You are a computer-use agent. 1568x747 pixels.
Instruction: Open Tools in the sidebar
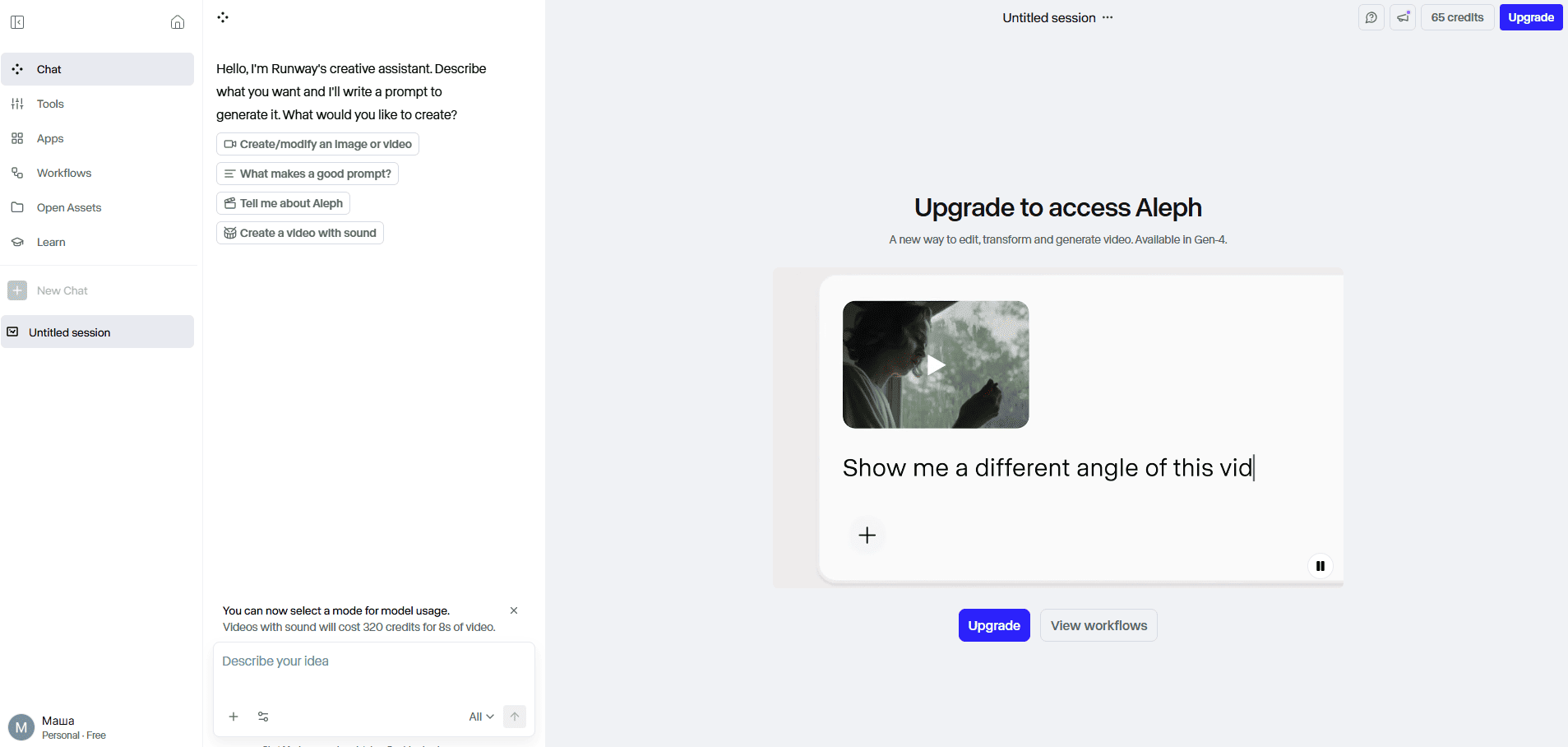point(50,104)
